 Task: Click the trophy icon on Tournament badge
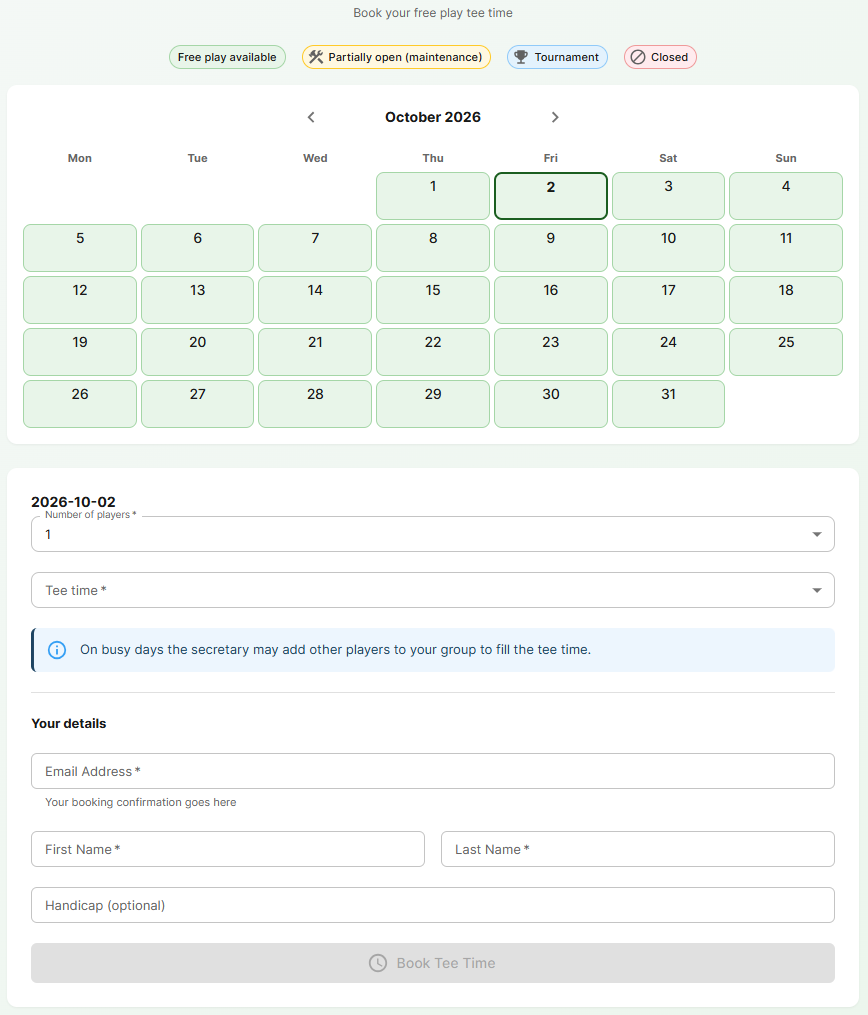pyautogui.click(x=521, y=57)
